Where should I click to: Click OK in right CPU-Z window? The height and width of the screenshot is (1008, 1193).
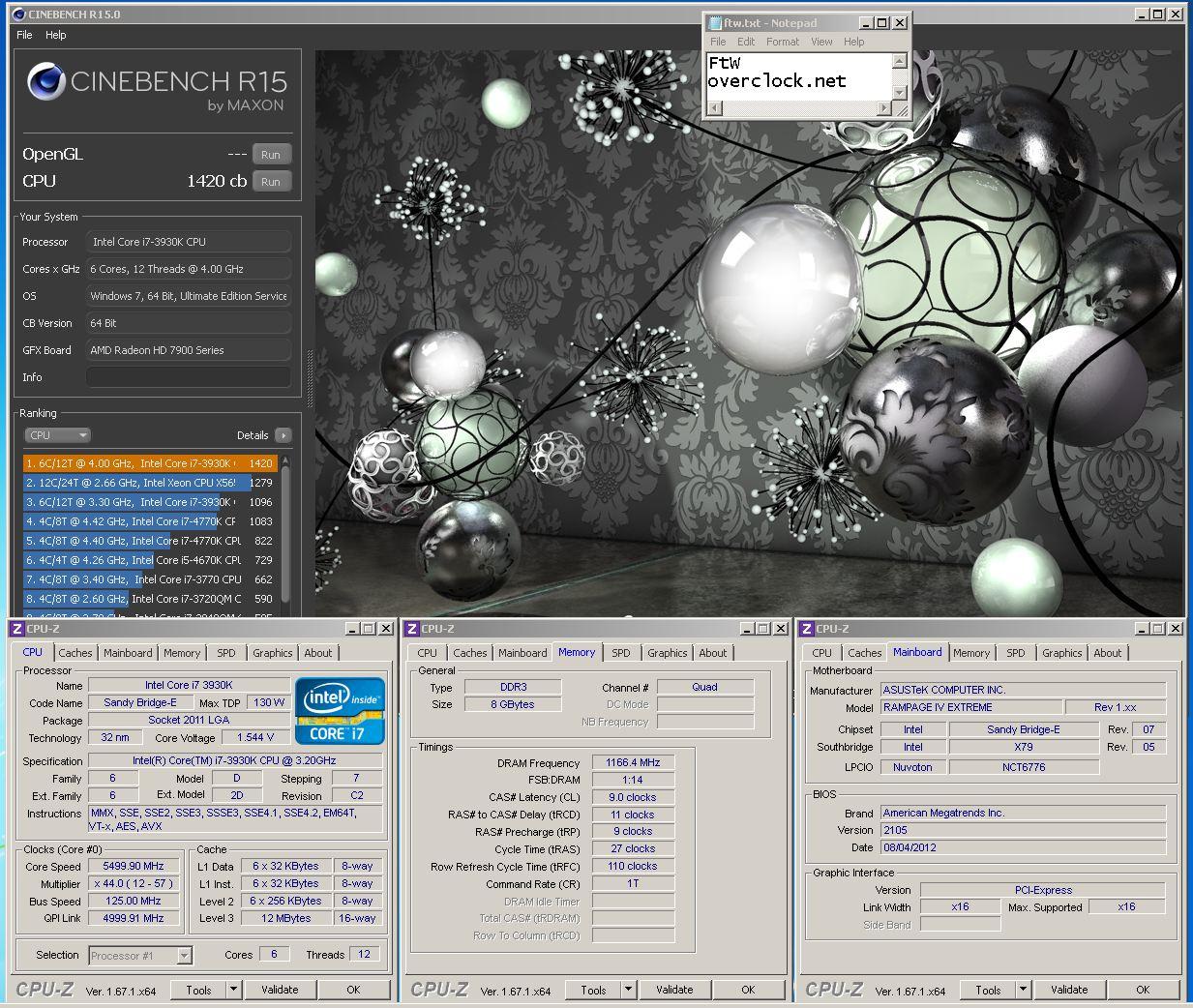point(1143,990)
